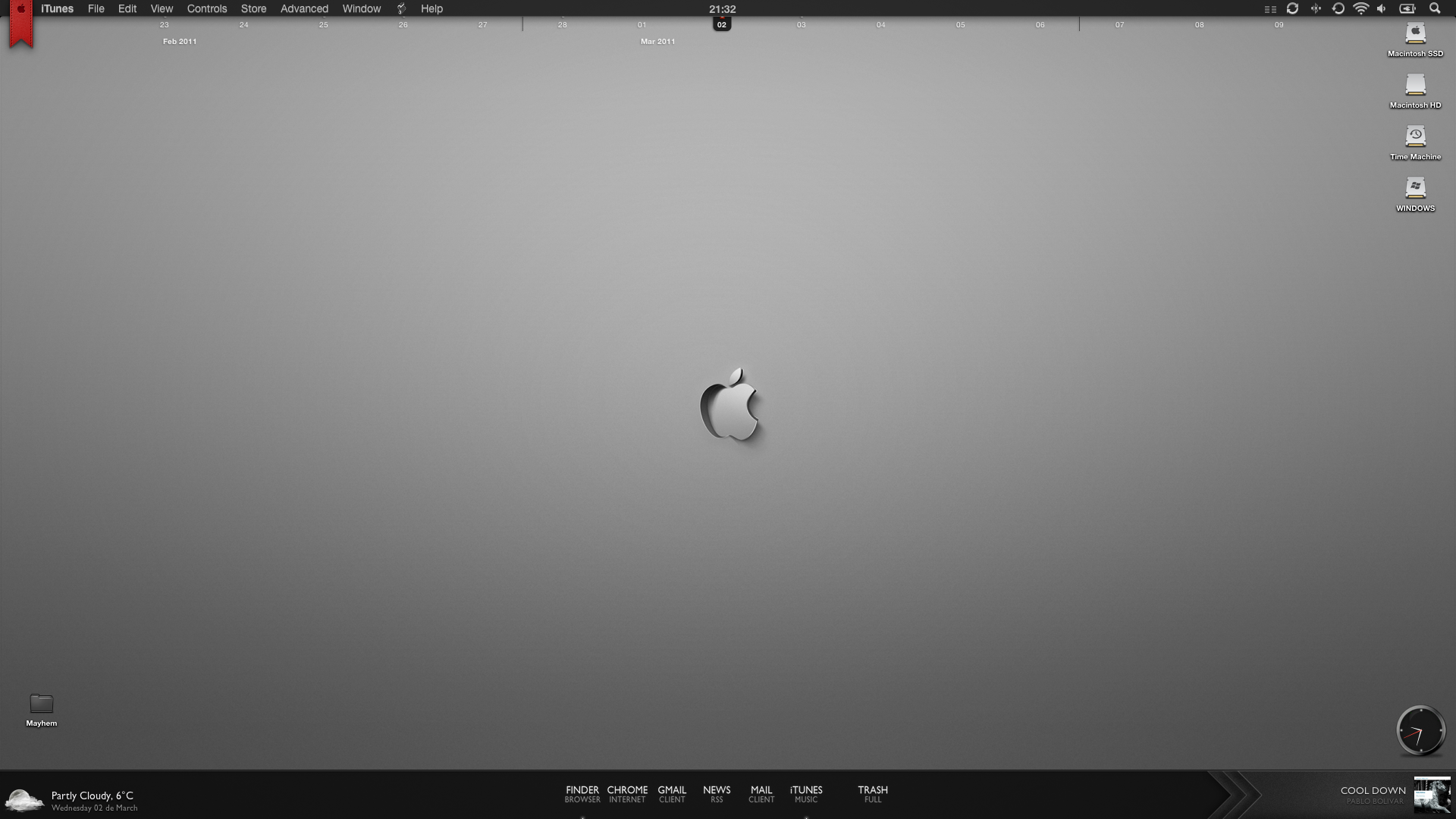Open the Store menu

point(253,9)
